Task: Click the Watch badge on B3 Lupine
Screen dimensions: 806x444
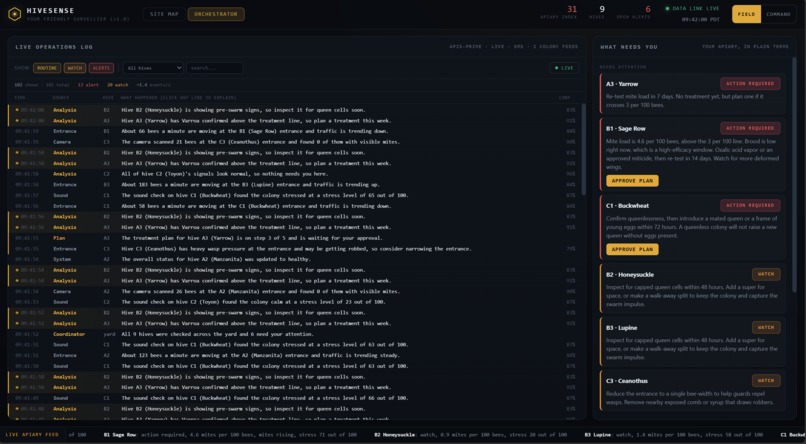Action: point(766,327)
